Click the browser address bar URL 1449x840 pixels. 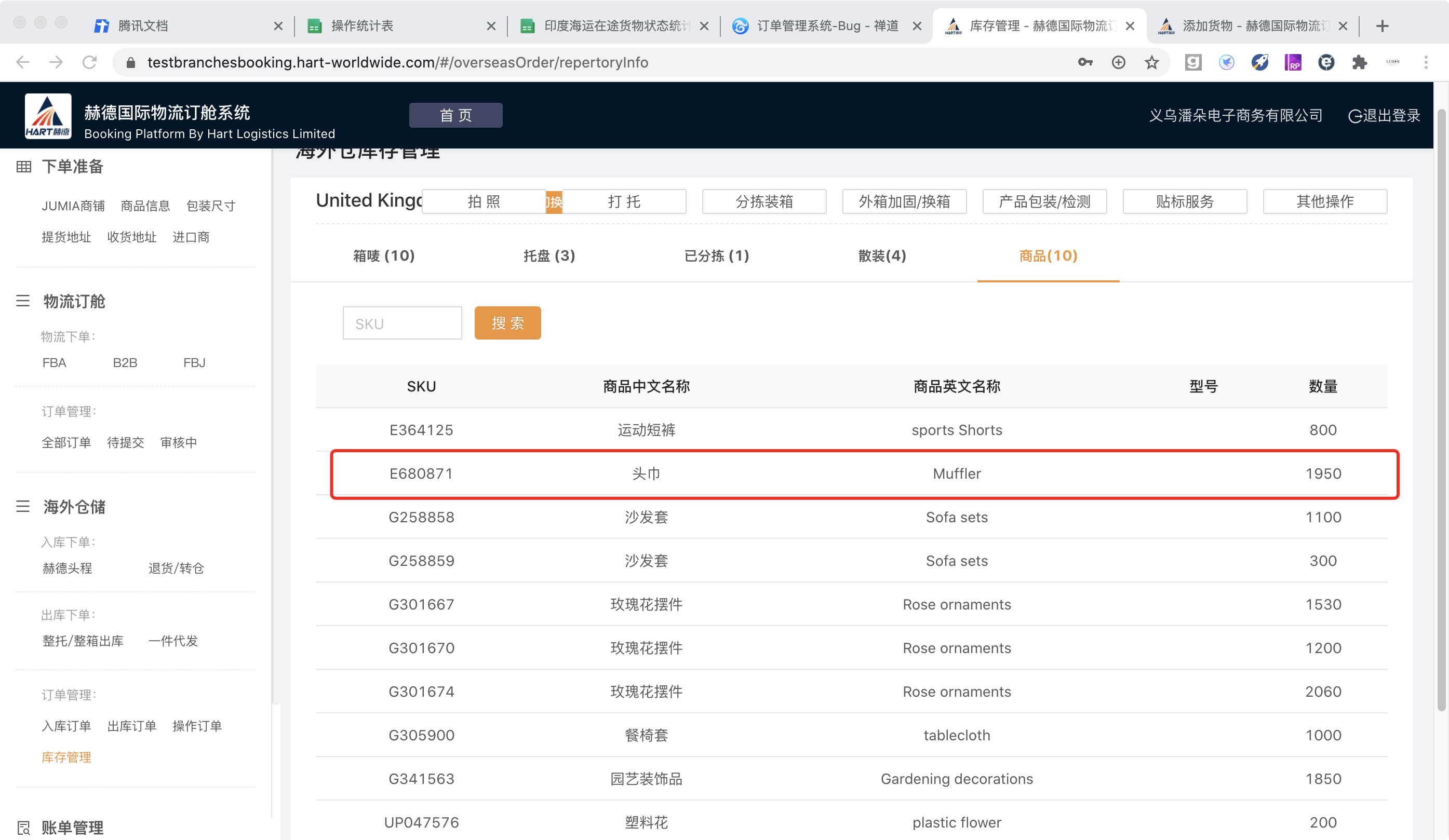[x=397, y=62]
